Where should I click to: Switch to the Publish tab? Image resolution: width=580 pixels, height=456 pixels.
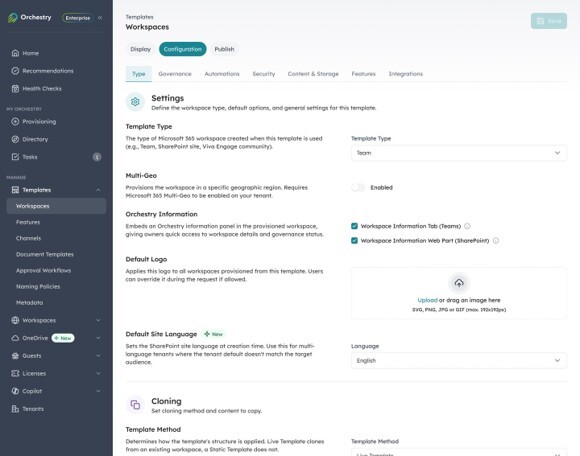pyautogui.click(x=224, y=49)
